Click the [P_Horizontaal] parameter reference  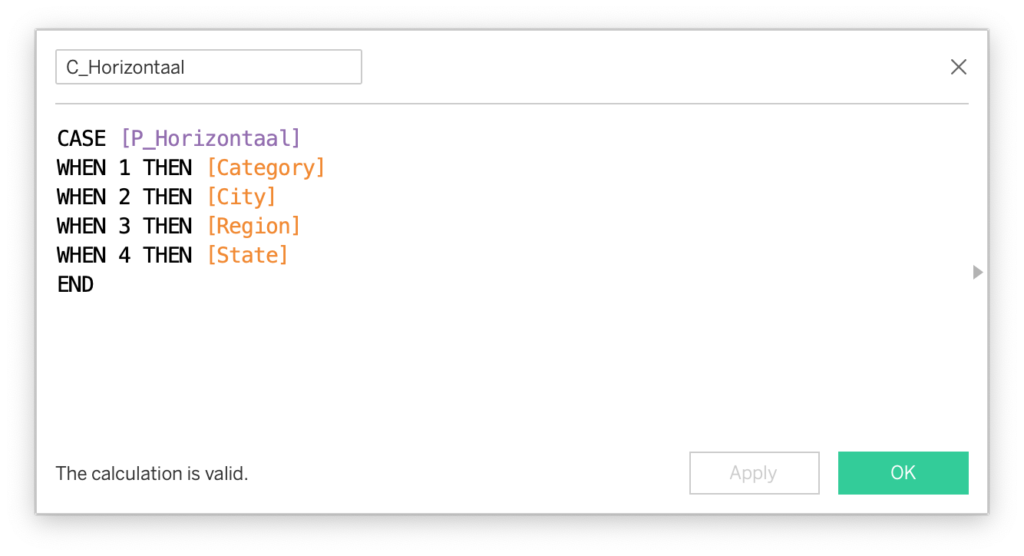pos(210,138)
